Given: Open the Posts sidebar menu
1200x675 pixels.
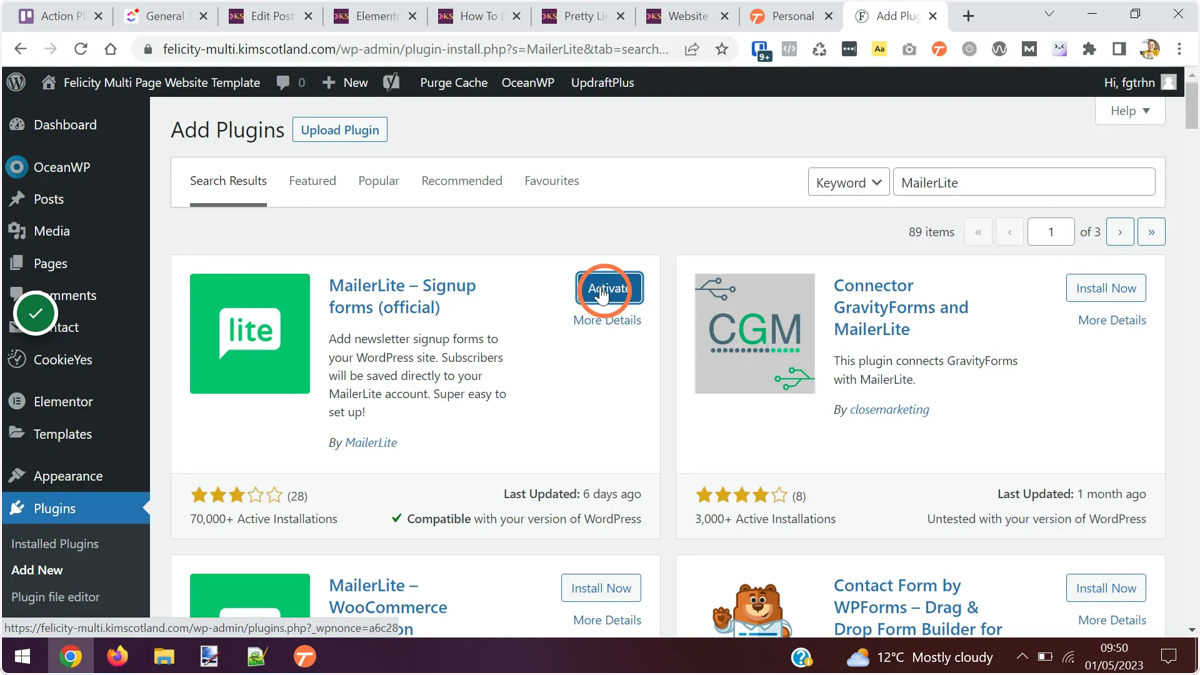Looking at the screenshot, I should pos(75,199).
